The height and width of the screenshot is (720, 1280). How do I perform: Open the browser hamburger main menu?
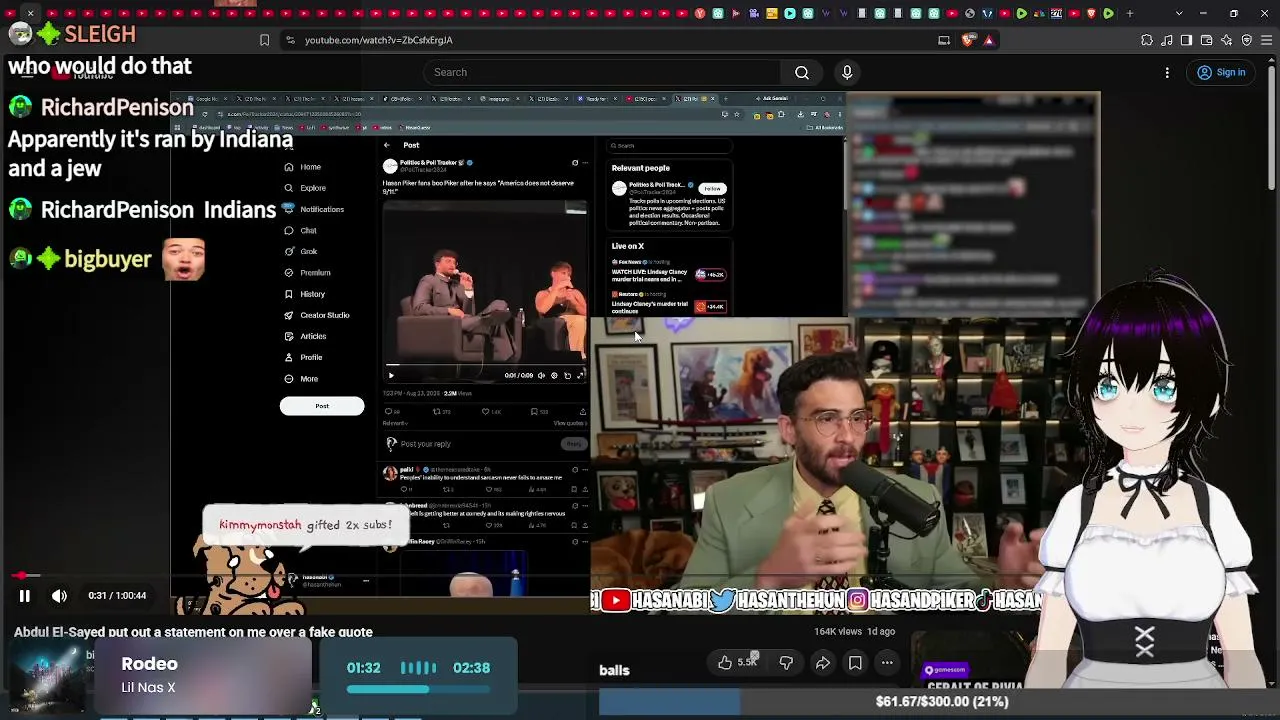pyautogui.click(x=1267, y=40)
